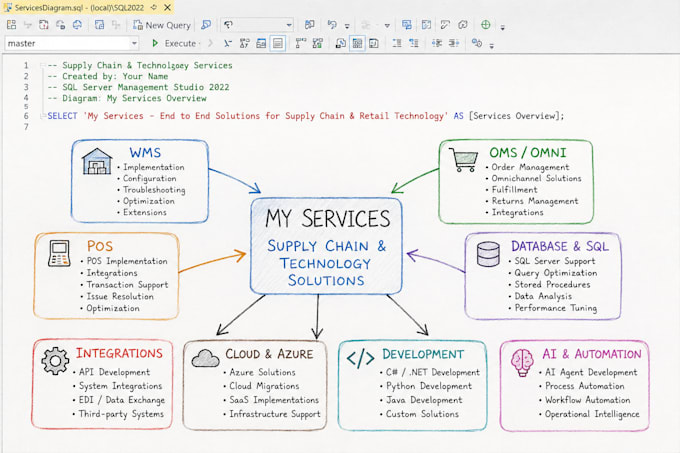Click the New Query button
Screen dimensions: 680x453
(x=162, y=25)
